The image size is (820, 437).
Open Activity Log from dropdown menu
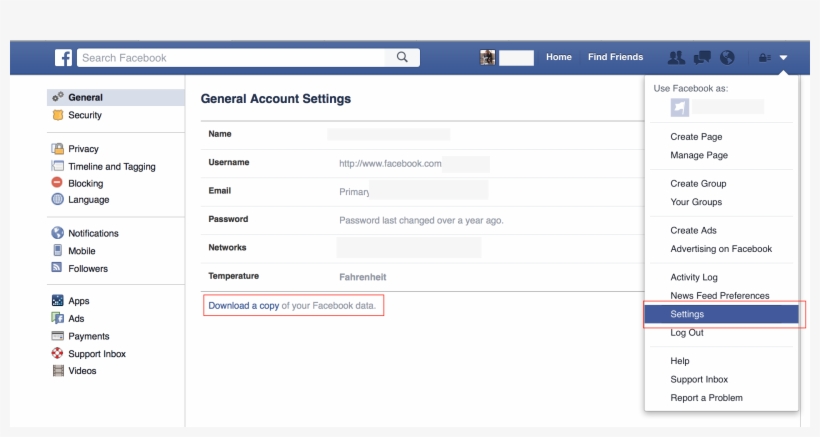(x=694, y=277)
